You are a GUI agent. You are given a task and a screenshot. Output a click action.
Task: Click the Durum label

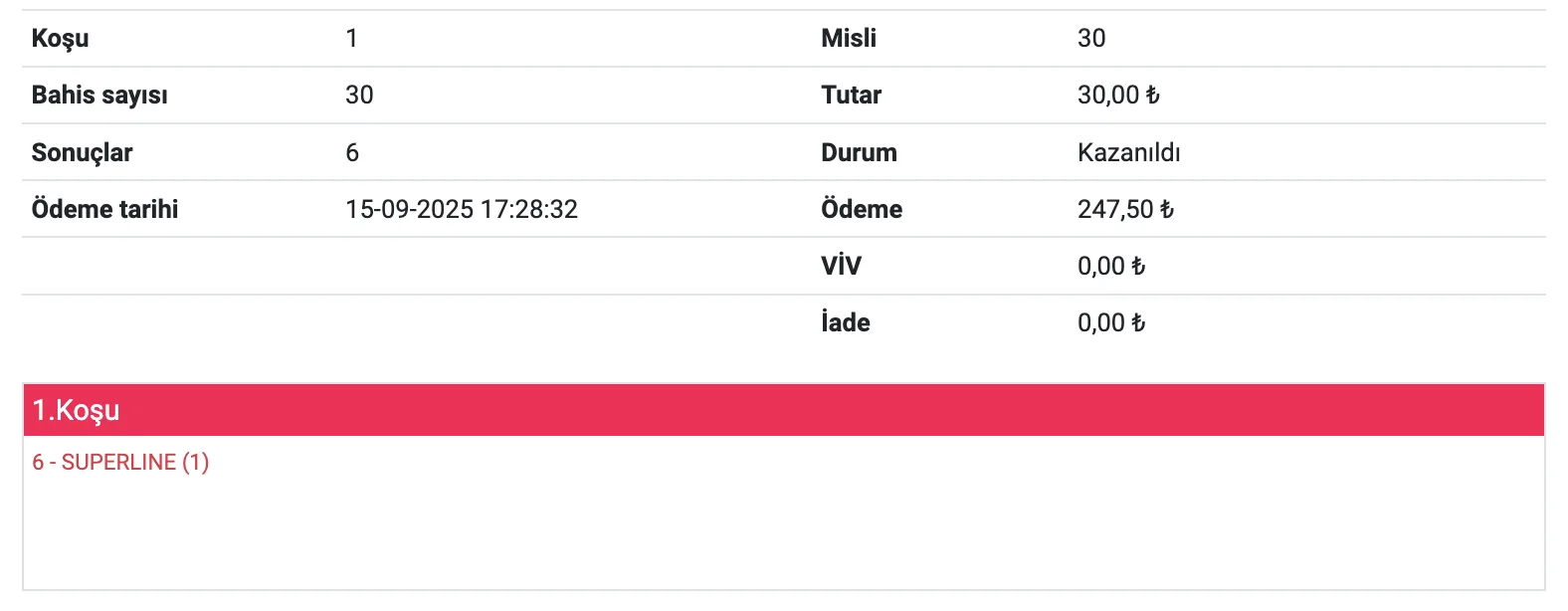[859, 152]
